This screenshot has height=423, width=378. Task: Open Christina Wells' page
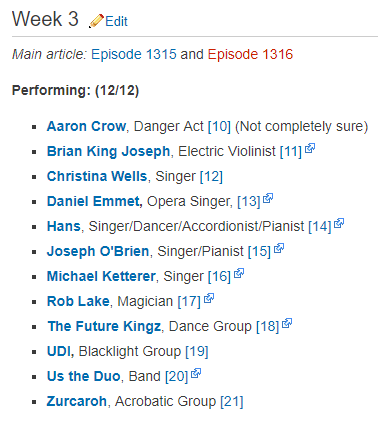pyautogui.click(x=97, y=176)
